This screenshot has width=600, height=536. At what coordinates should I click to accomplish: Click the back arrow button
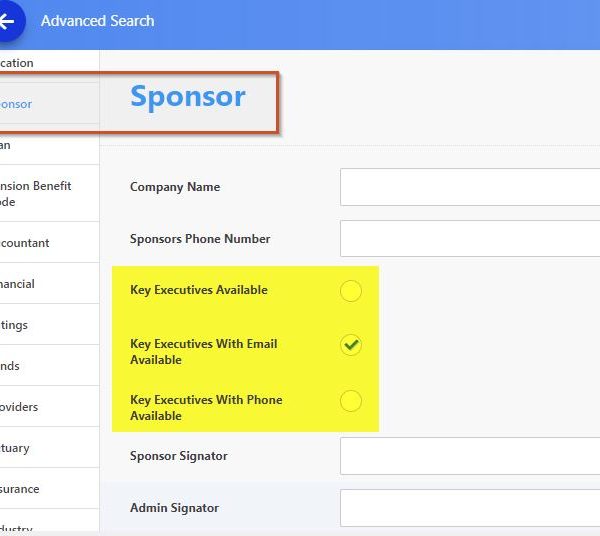8,21
